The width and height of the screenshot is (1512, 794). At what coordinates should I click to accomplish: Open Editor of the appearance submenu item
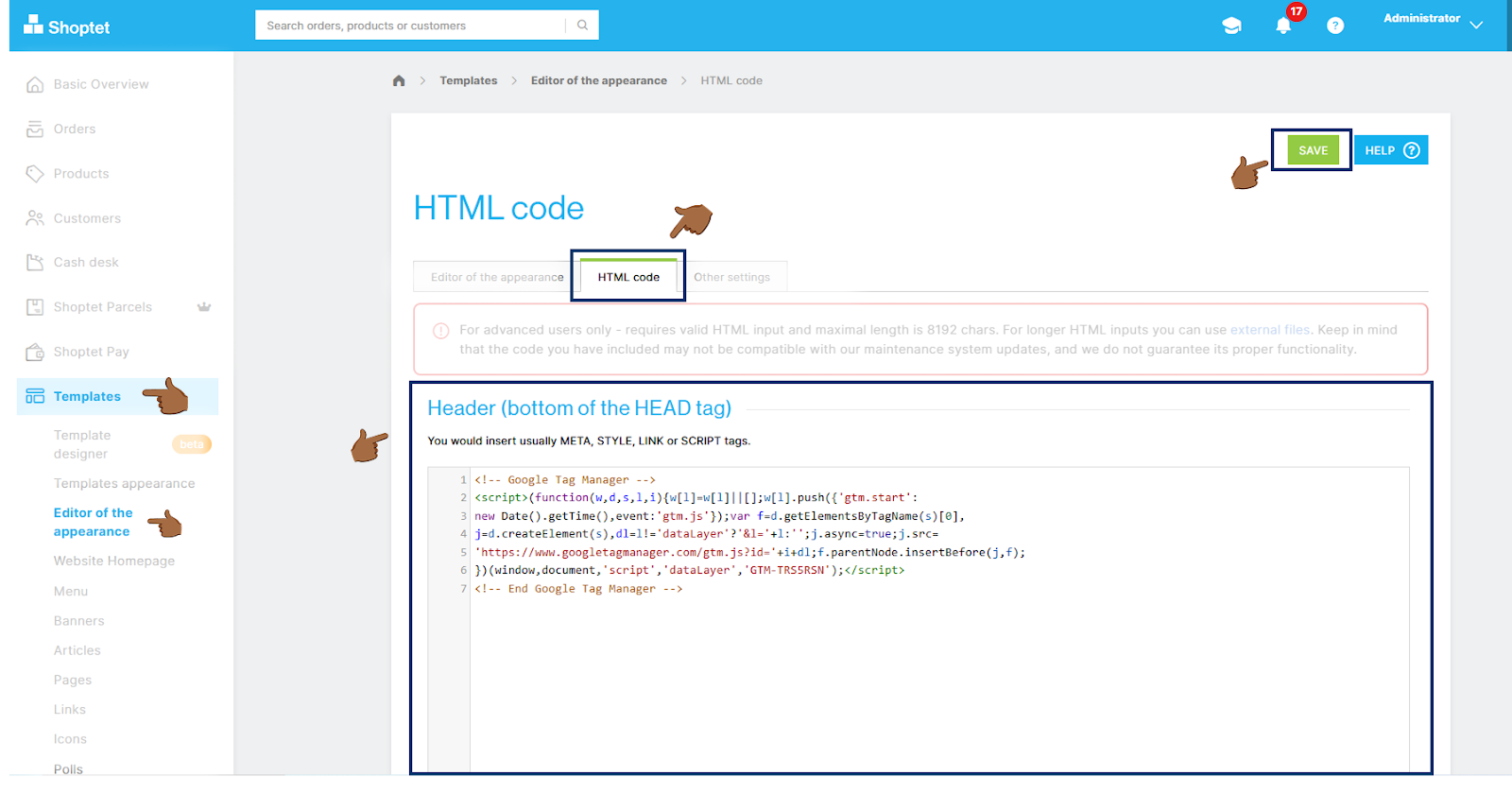click(93, 522)
